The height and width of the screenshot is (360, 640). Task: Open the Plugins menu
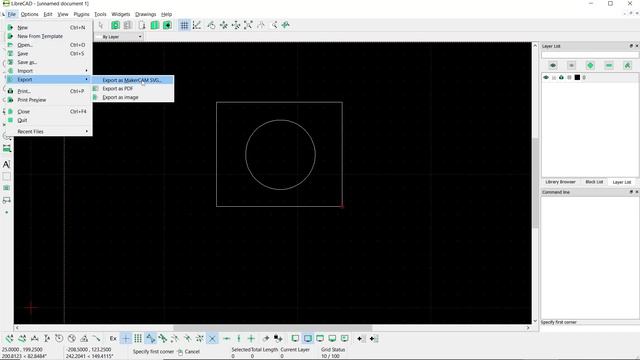81,14
